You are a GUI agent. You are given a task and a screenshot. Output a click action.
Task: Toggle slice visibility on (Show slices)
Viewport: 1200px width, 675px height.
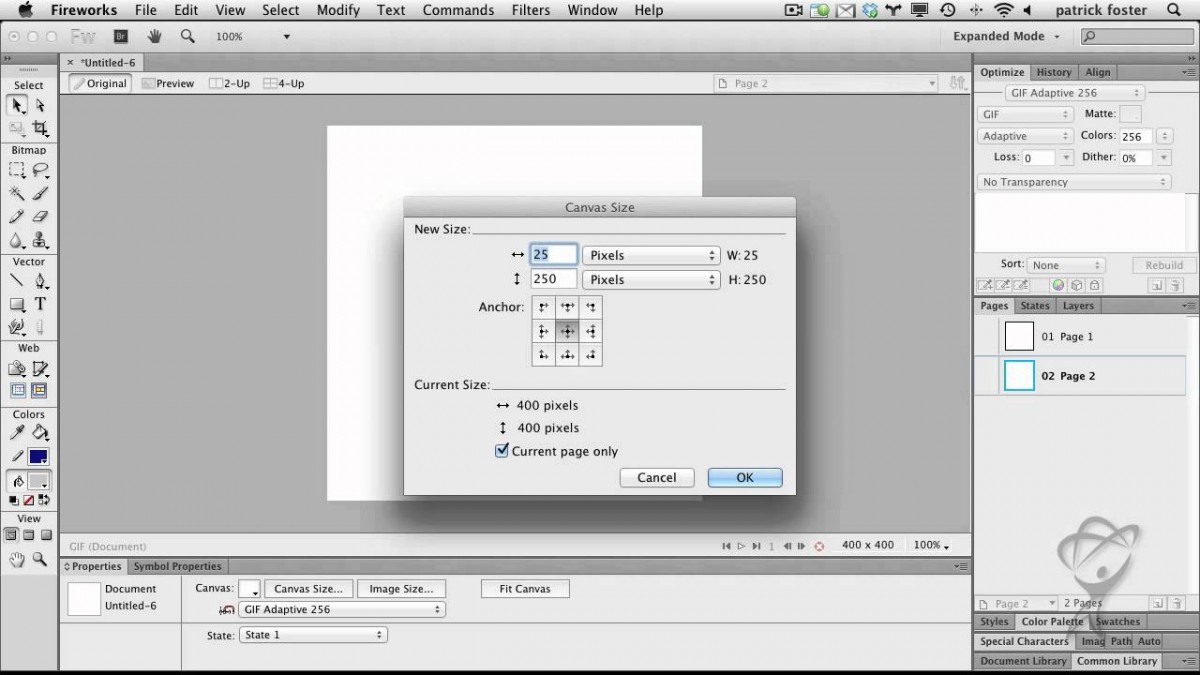pyautogui.click(x=40, y=391)
